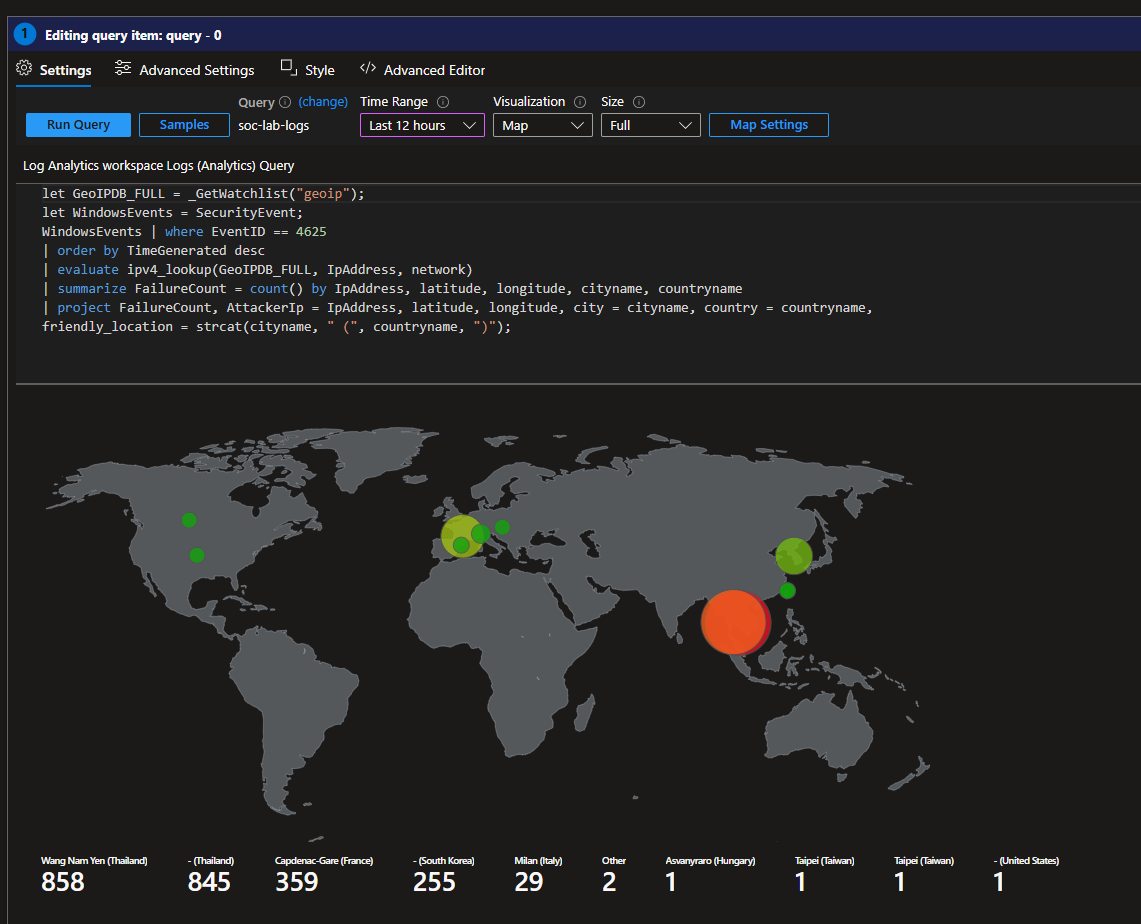This screenshot has height=924, width=1141.
Task: Click the Time Range info icon
Action: 443,102
